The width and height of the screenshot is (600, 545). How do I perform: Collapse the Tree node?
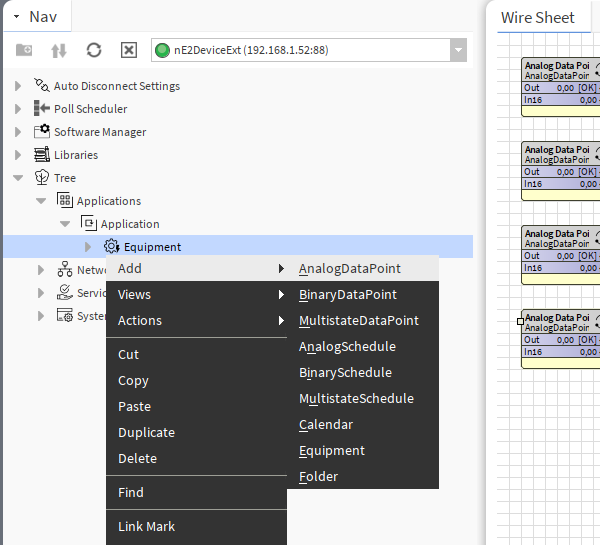[x=18, y=178]
